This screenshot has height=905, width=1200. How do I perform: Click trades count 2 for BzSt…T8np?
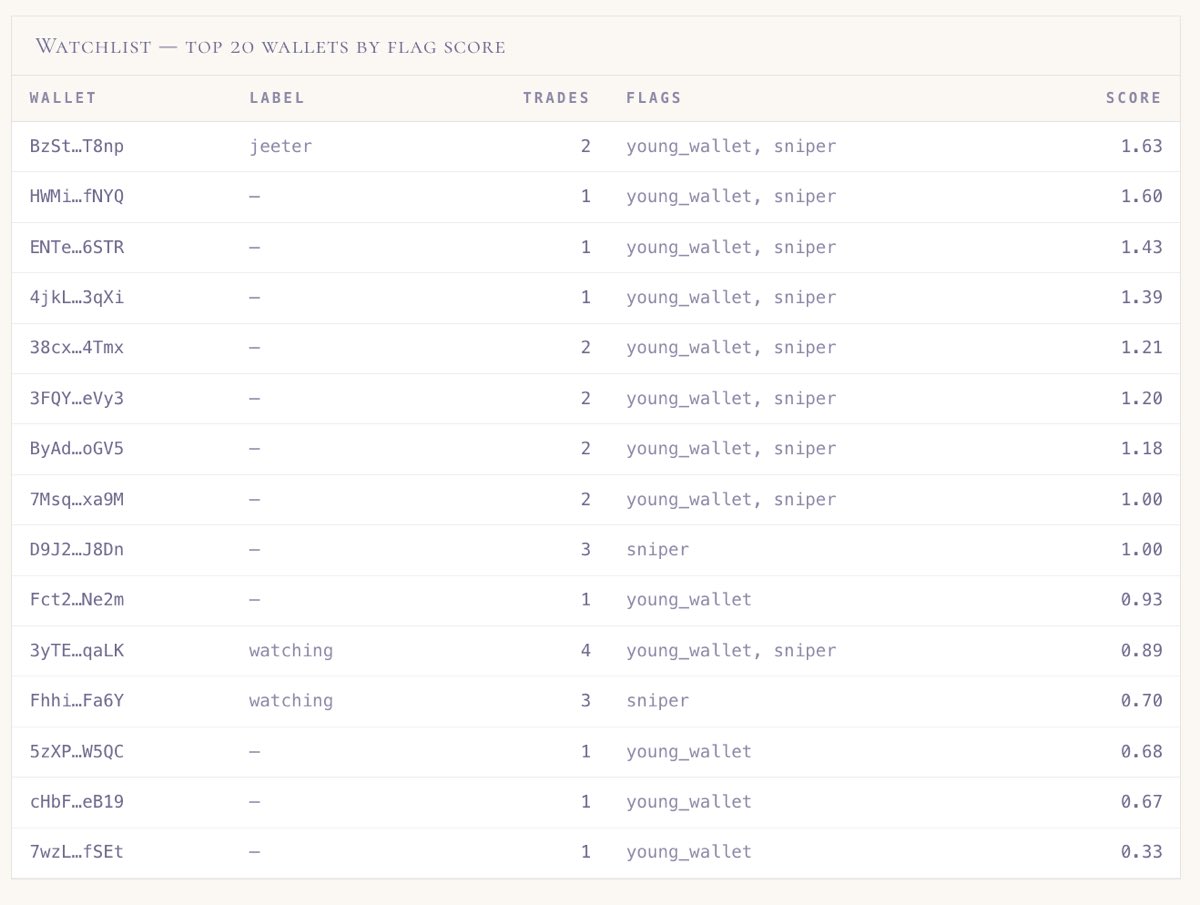click(x=586, y=146)
